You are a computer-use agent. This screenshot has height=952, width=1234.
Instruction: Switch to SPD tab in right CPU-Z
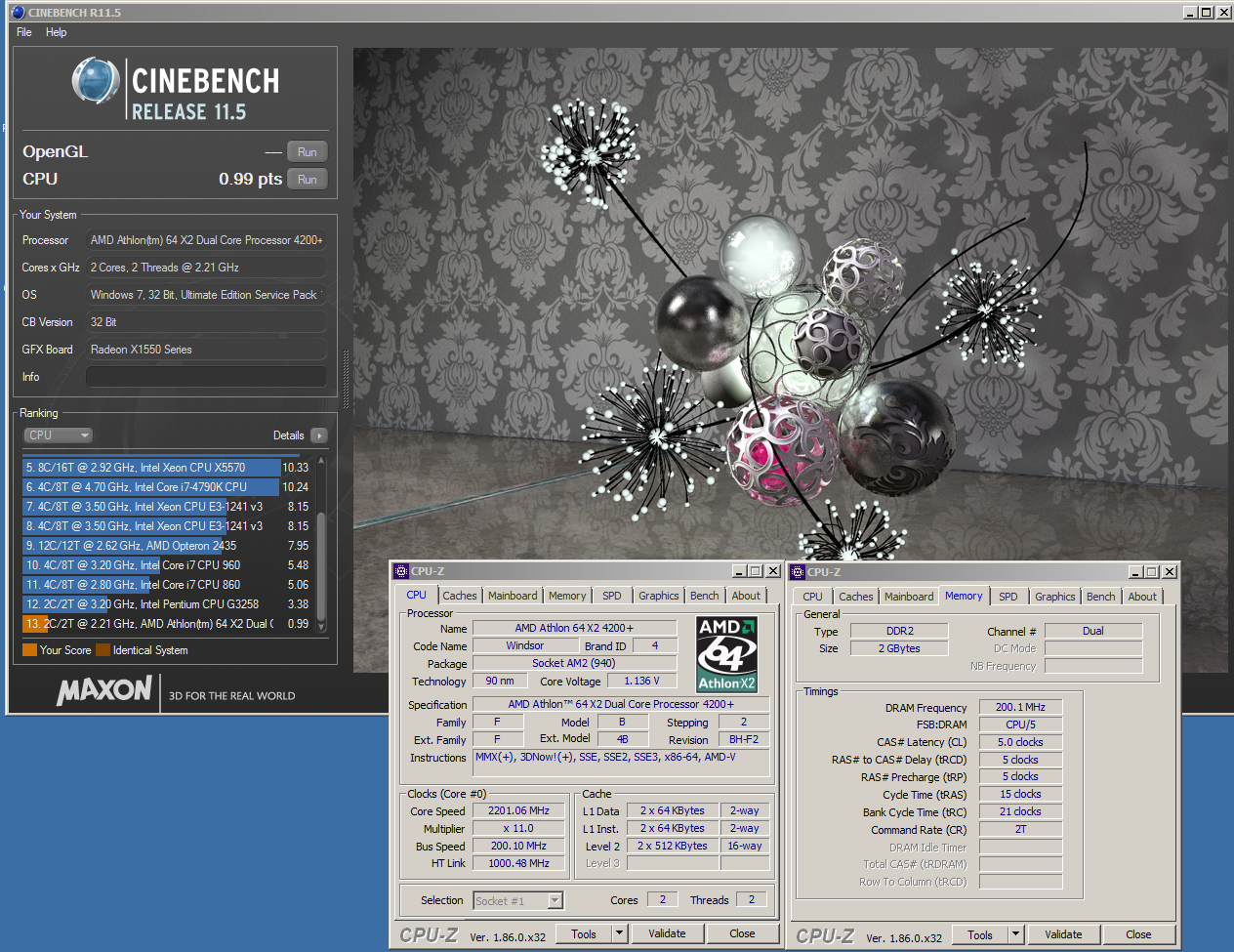coord(1008,597)
